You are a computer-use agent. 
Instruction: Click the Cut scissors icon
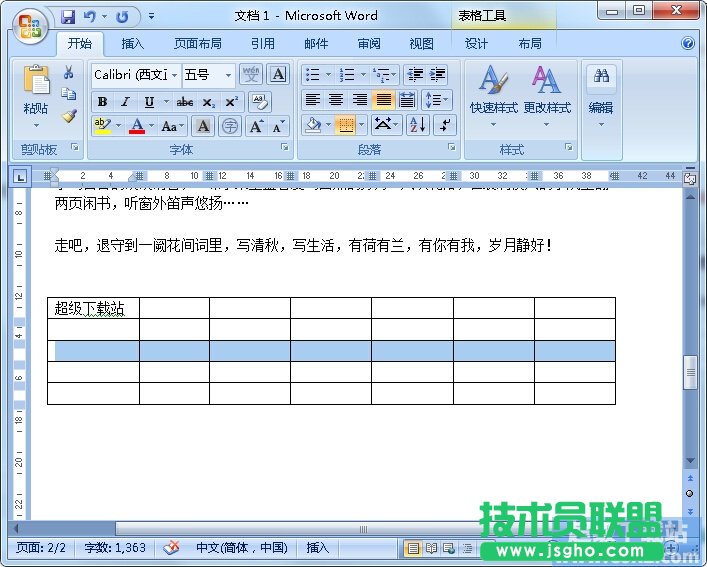[x=69, y=73]
